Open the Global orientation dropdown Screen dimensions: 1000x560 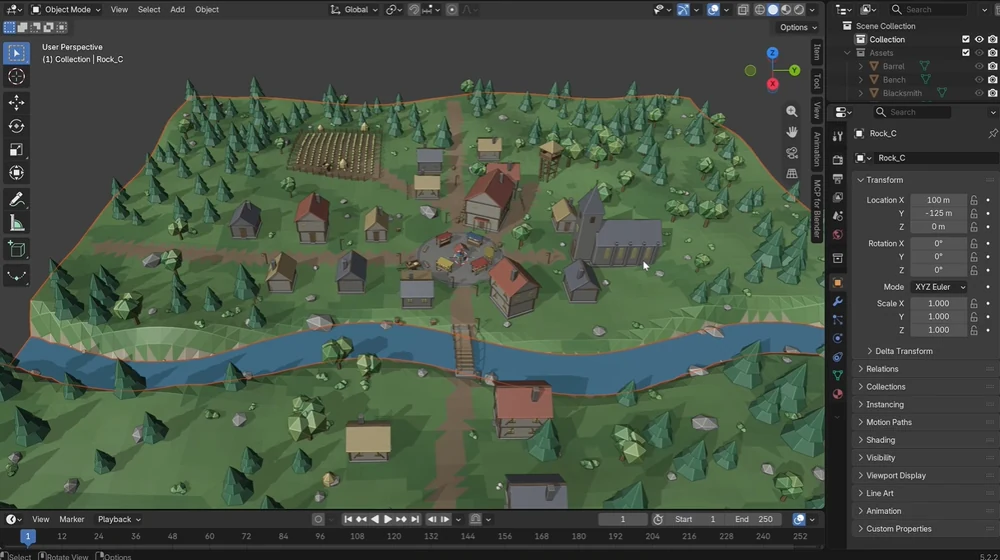pyautogui.click(x=354, y=10)
